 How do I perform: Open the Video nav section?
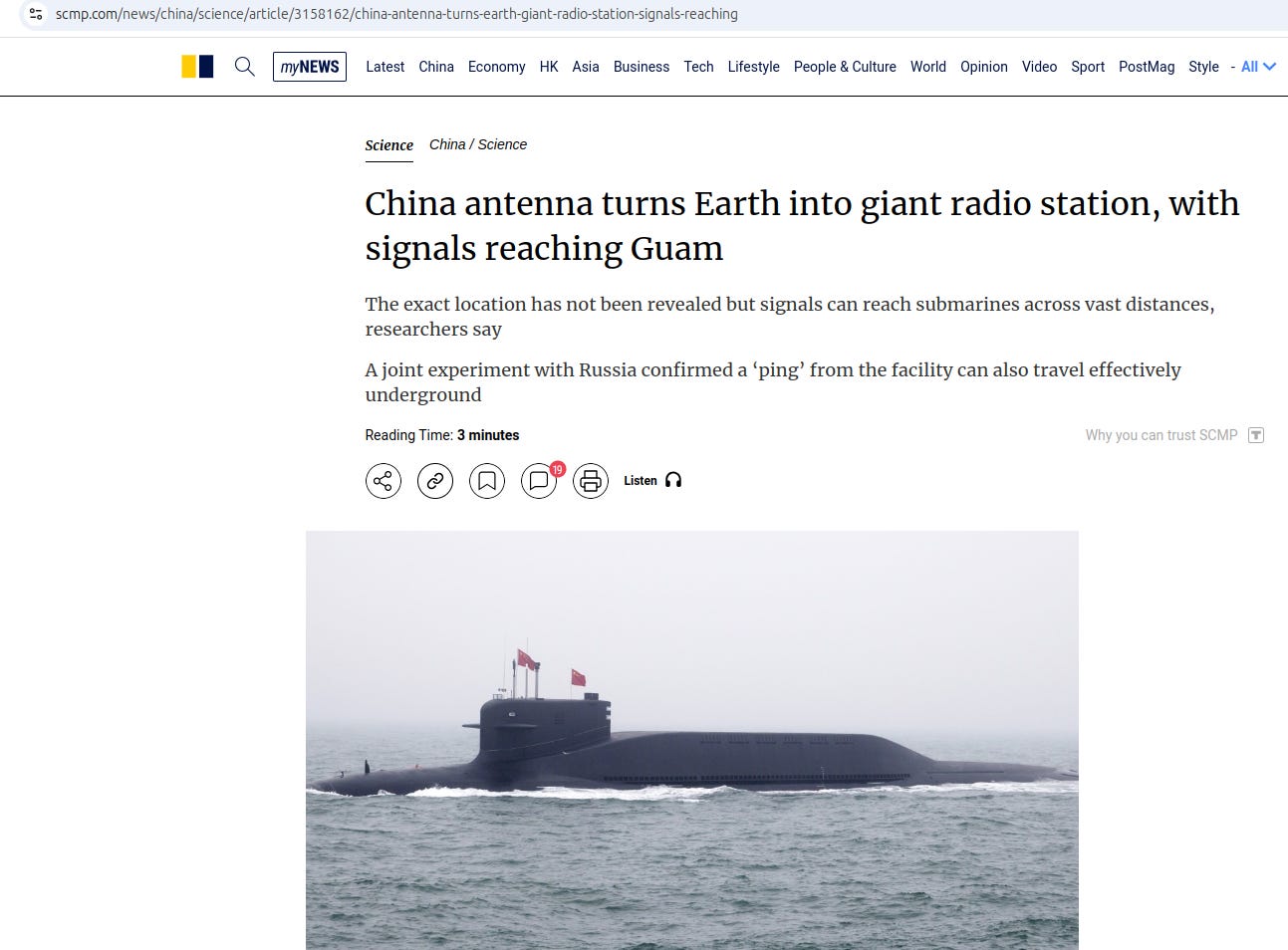[x=1039, y=67]
